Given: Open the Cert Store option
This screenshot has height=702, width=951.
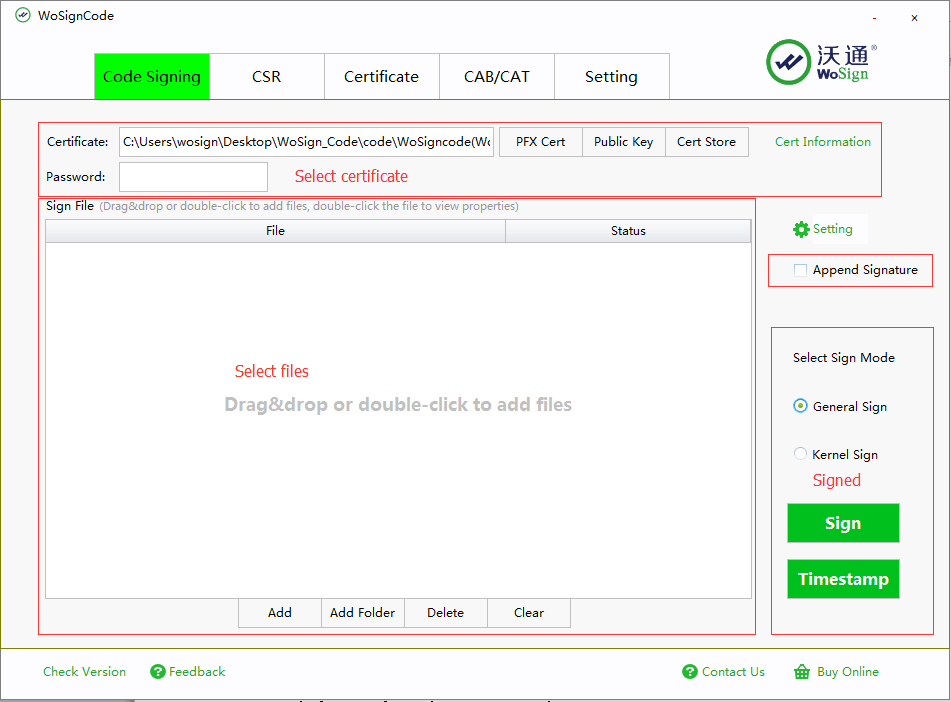Looking at the screenshot, I should tap(706, 142).
